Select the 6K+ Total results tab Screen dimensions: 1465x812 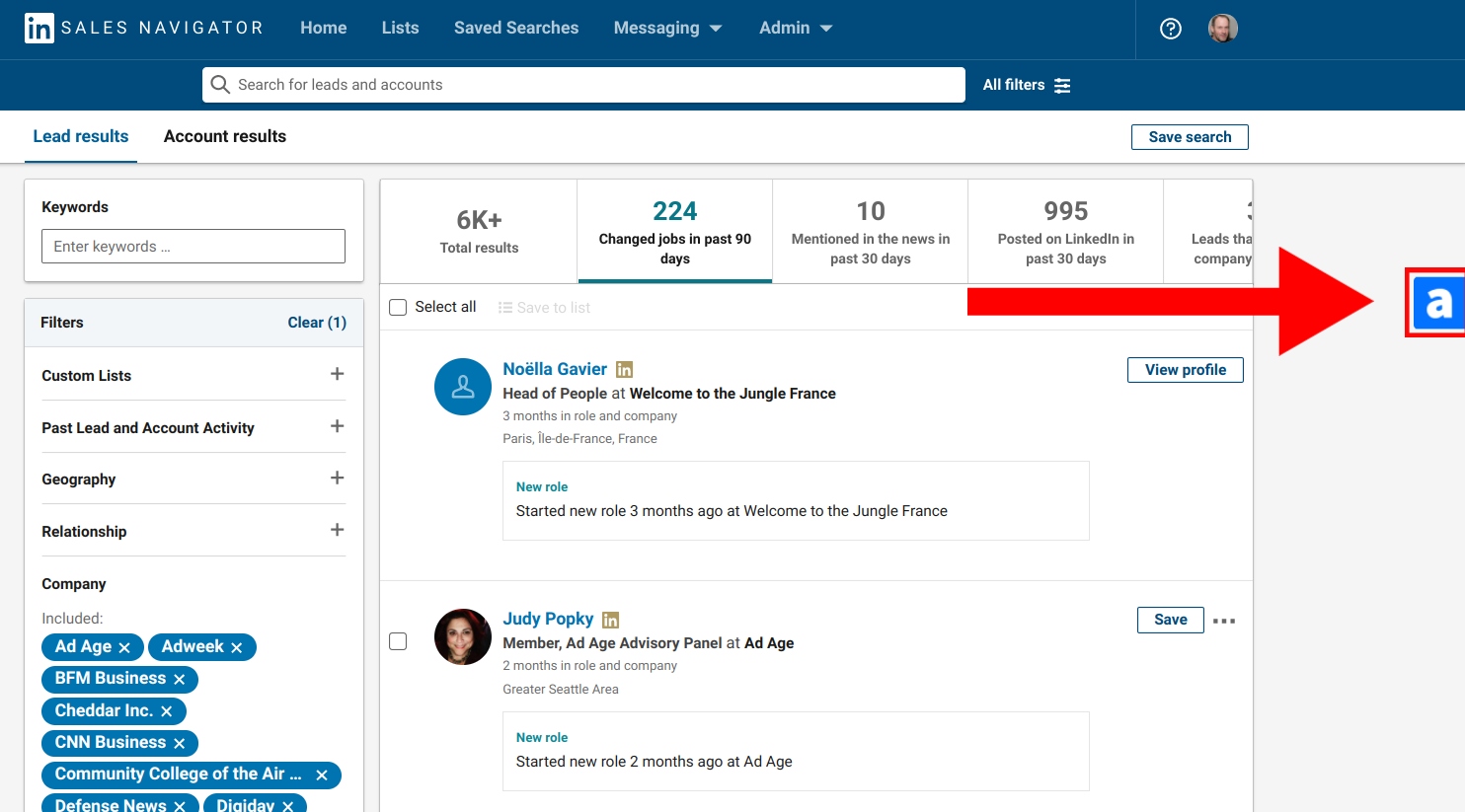click(479, 232)
